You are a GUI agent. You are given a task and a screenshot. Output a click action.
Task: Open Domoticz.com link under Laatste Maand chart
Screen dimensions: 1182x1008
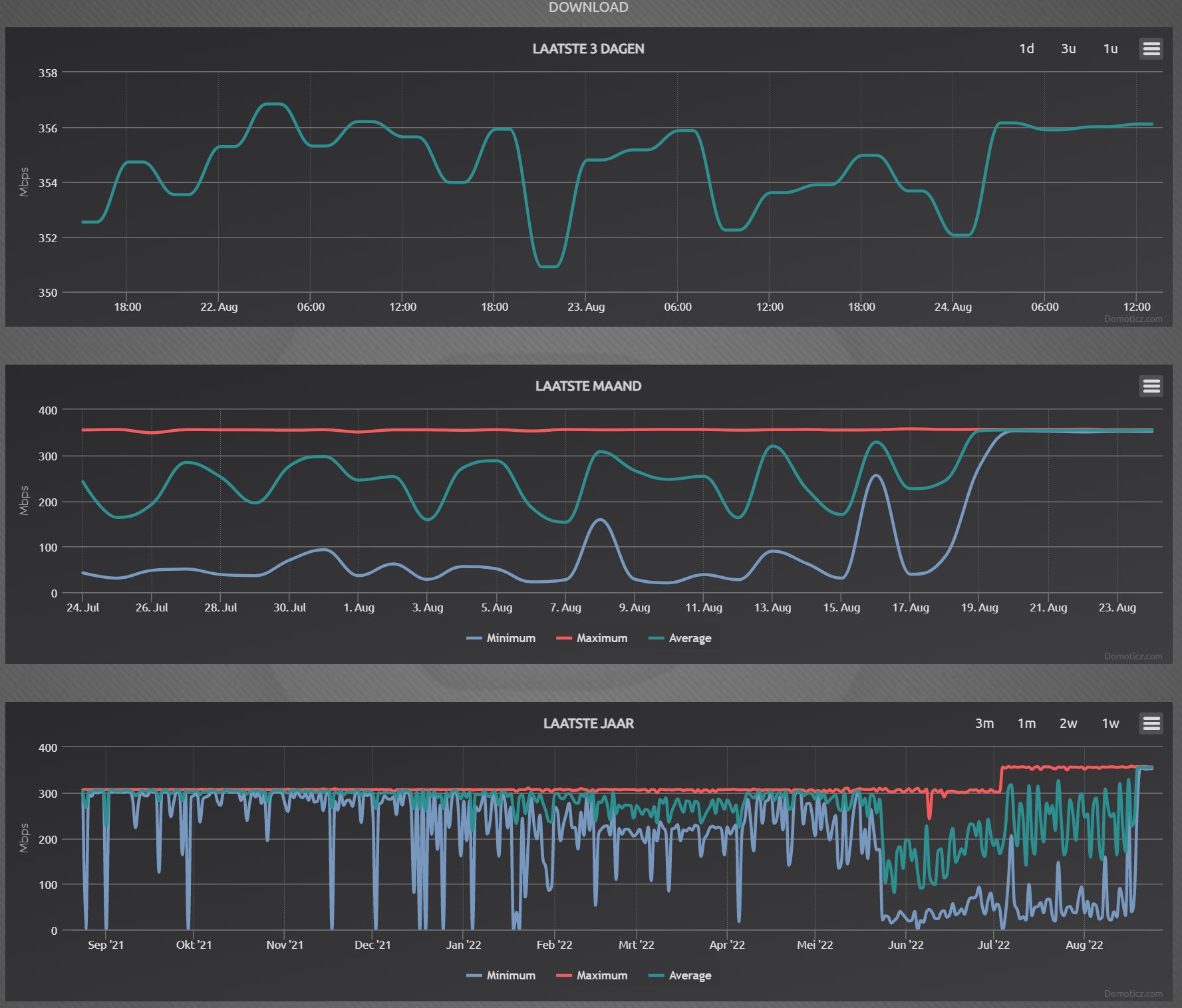(1133, 656)
